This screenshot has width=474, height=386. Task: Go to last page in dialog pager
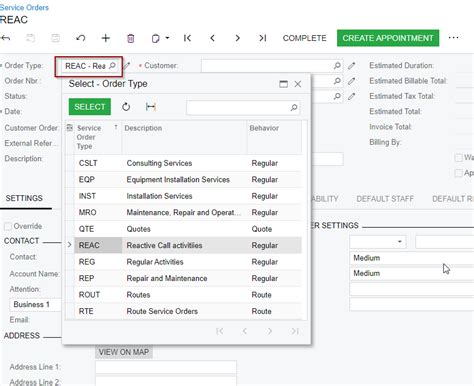click(x=295, y=331)
